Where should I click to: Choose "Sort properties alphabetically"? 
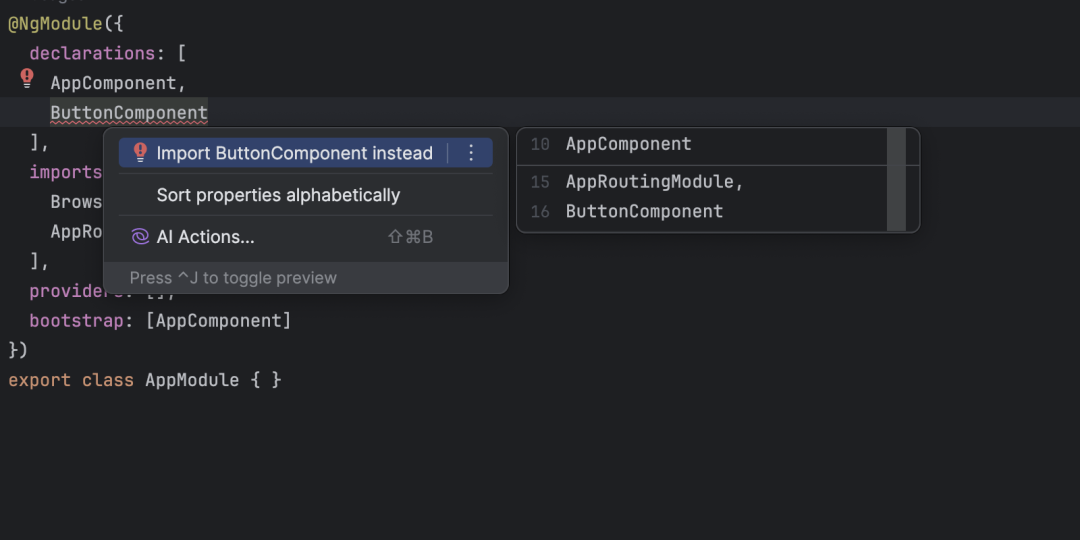tap(278, 195)
